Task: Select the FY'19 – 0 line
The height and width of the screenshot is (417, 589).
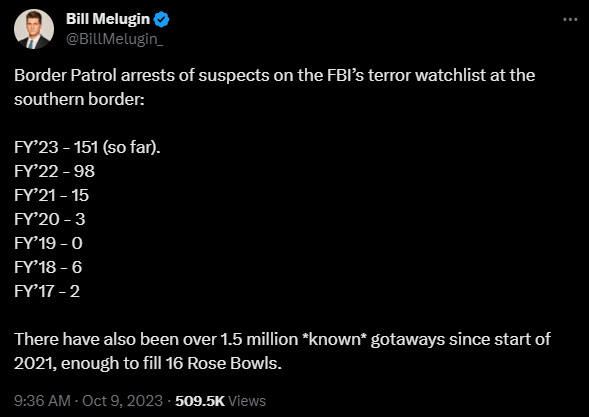Action: point(48,243)
